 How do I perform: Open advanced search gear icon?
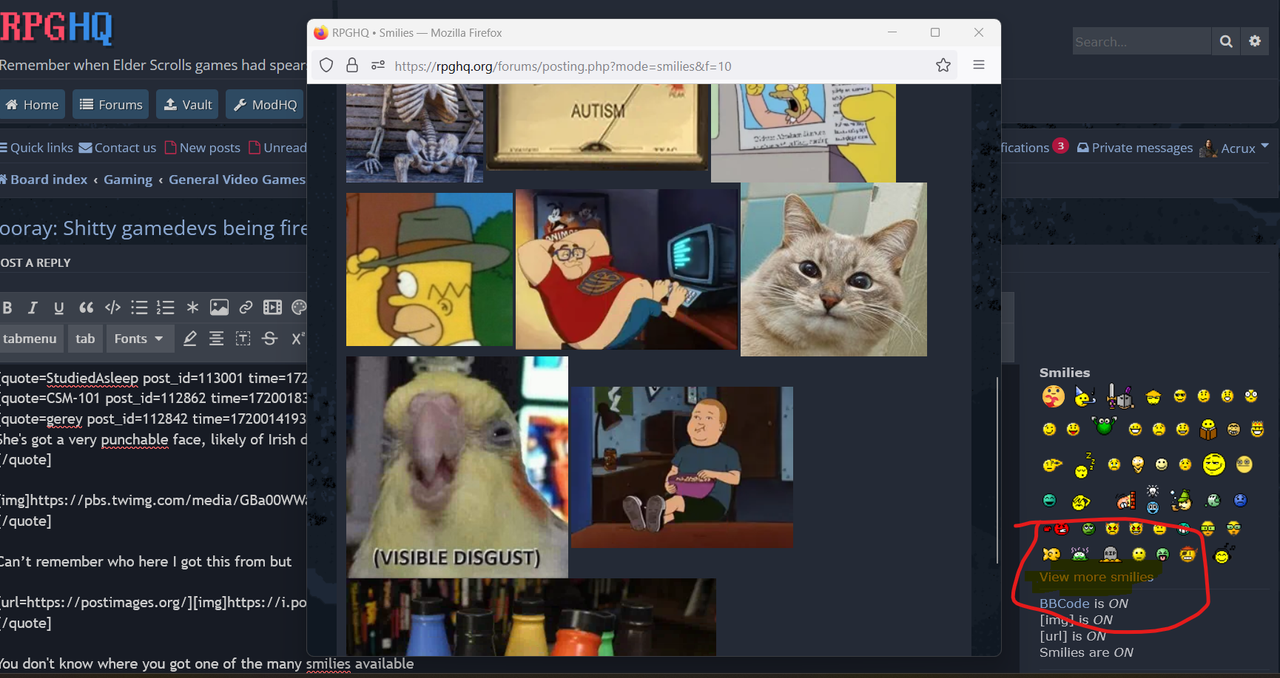click(1255, 41)
